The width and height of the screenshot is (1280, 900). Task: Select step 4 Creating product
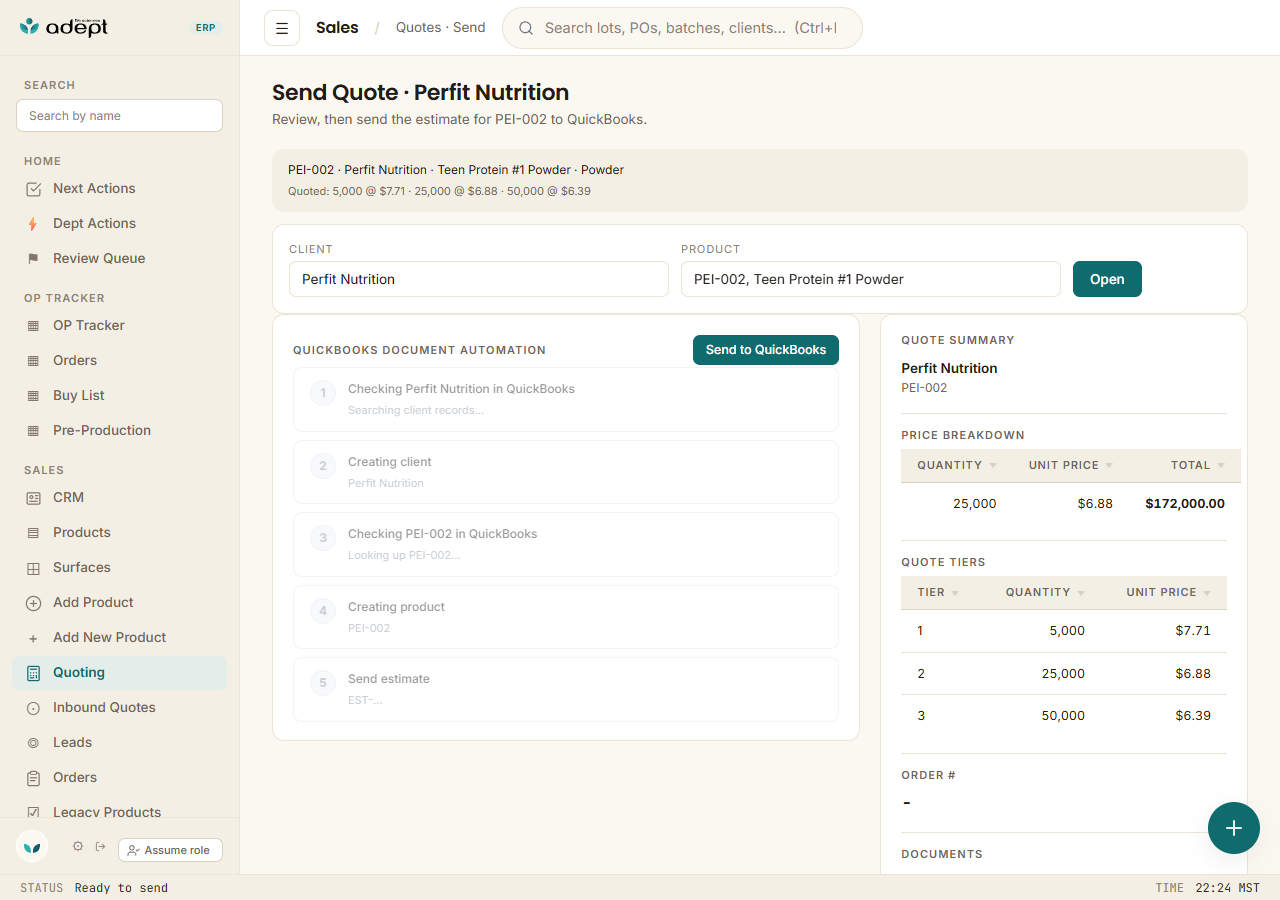click(566, 617)
